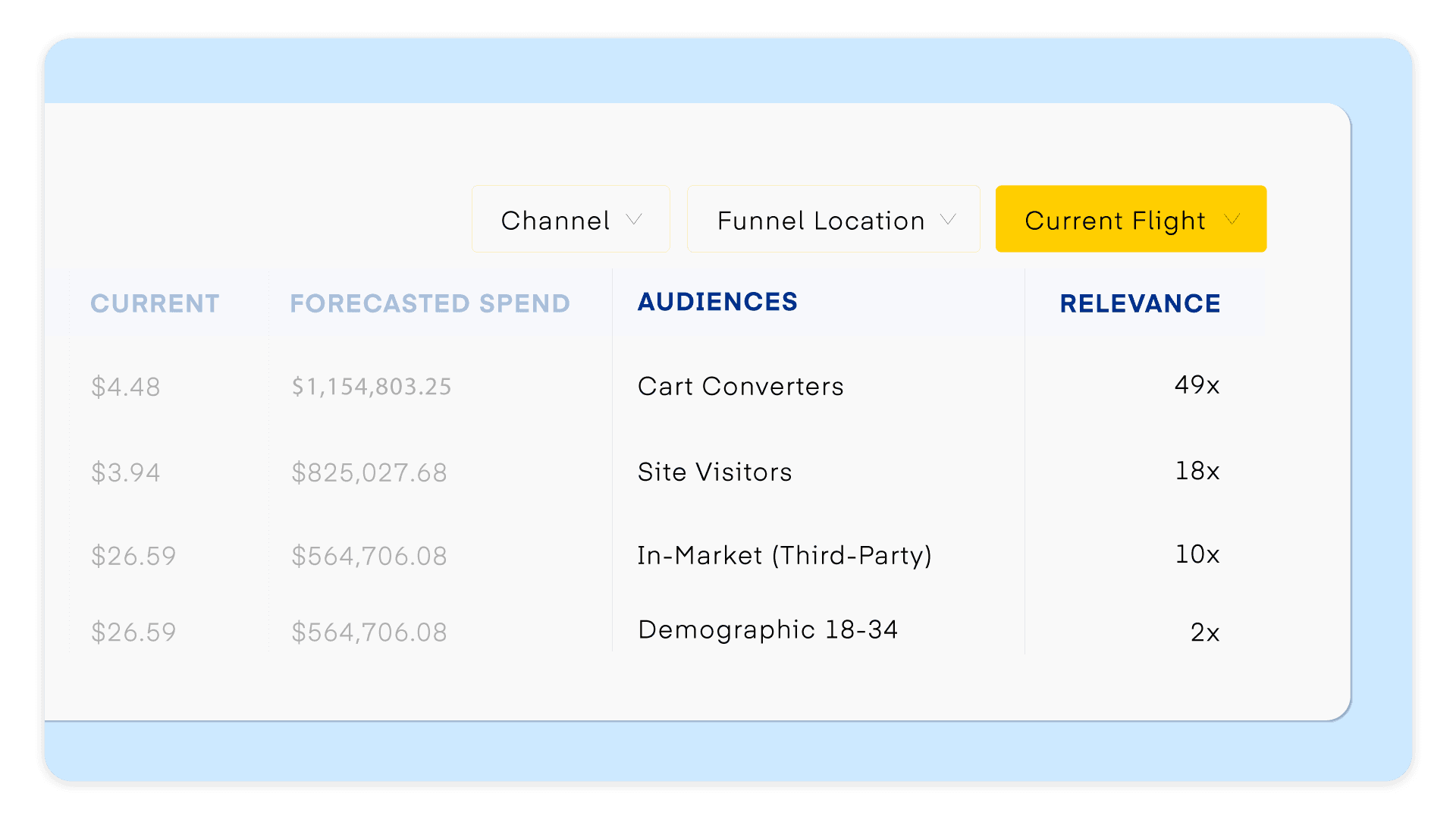Viewport: 1456px width, 819px height.
Task: Select the Cart Converters audience
Action: [x=740, y=387]
